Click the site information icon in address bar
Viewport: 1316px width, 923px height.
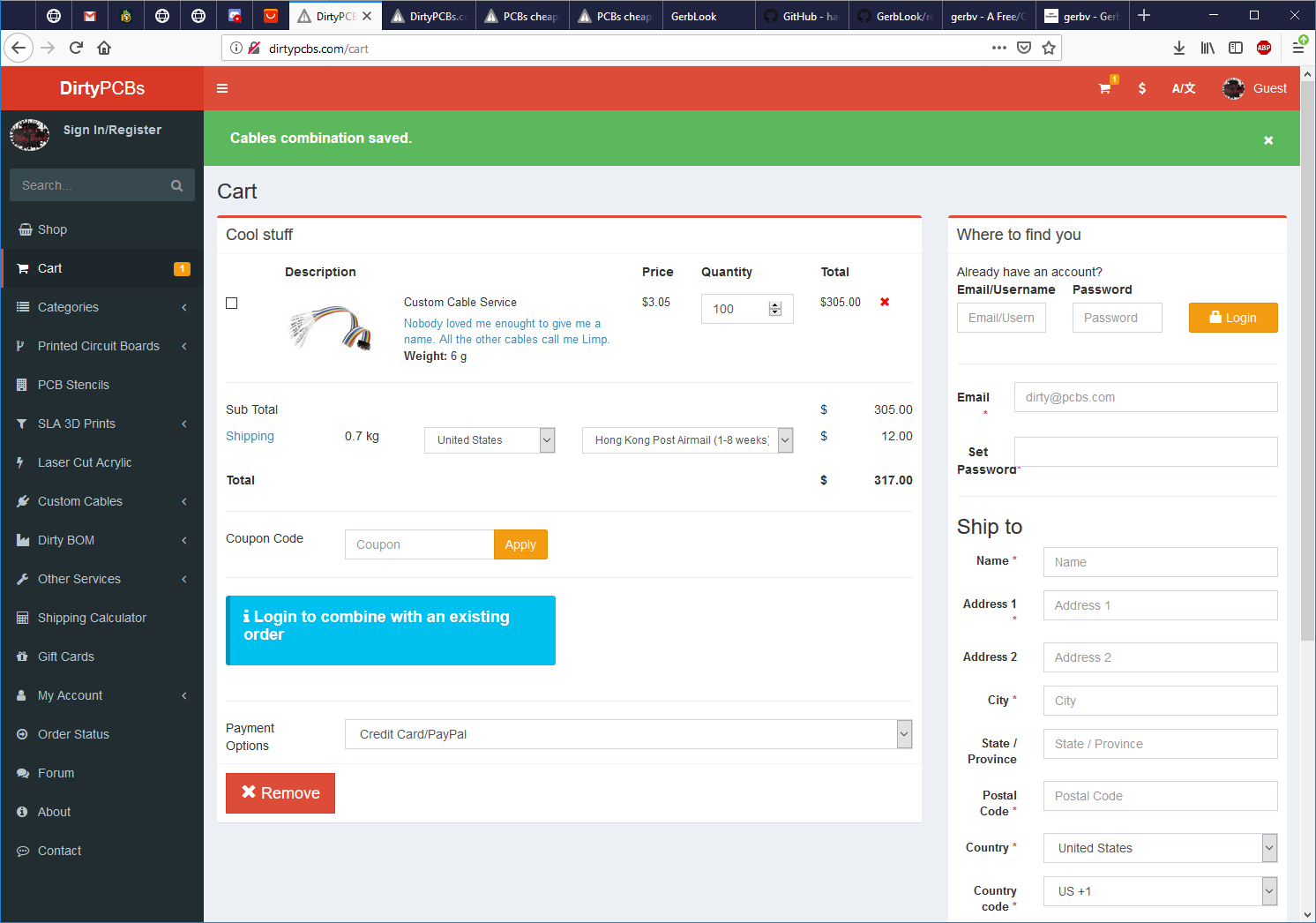[236, 48]
